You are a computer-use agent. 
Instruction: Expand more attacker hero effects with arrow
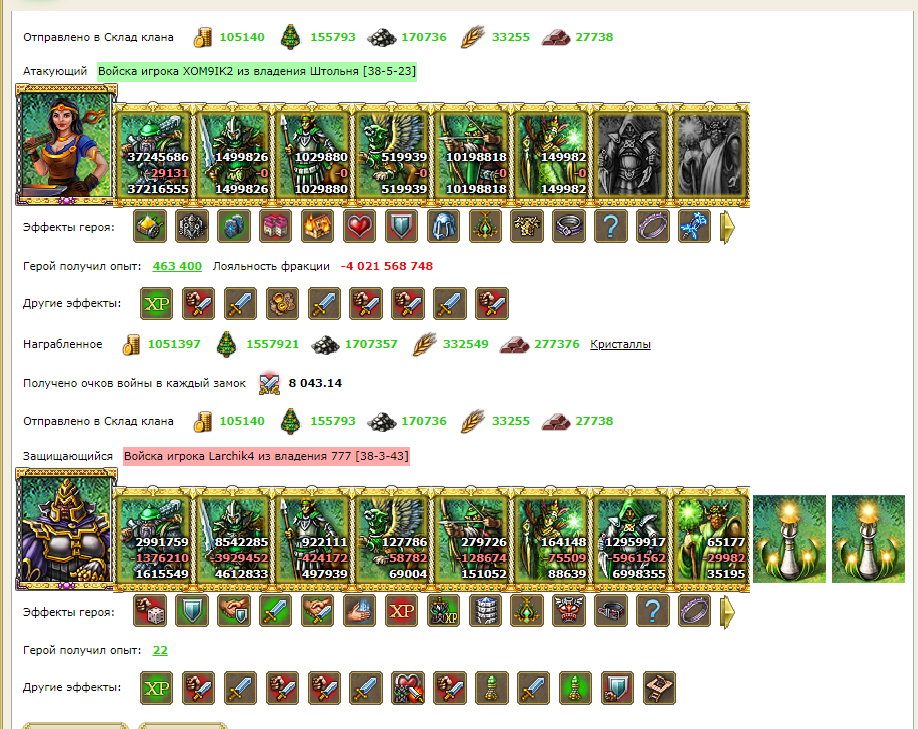pos(727,227)
